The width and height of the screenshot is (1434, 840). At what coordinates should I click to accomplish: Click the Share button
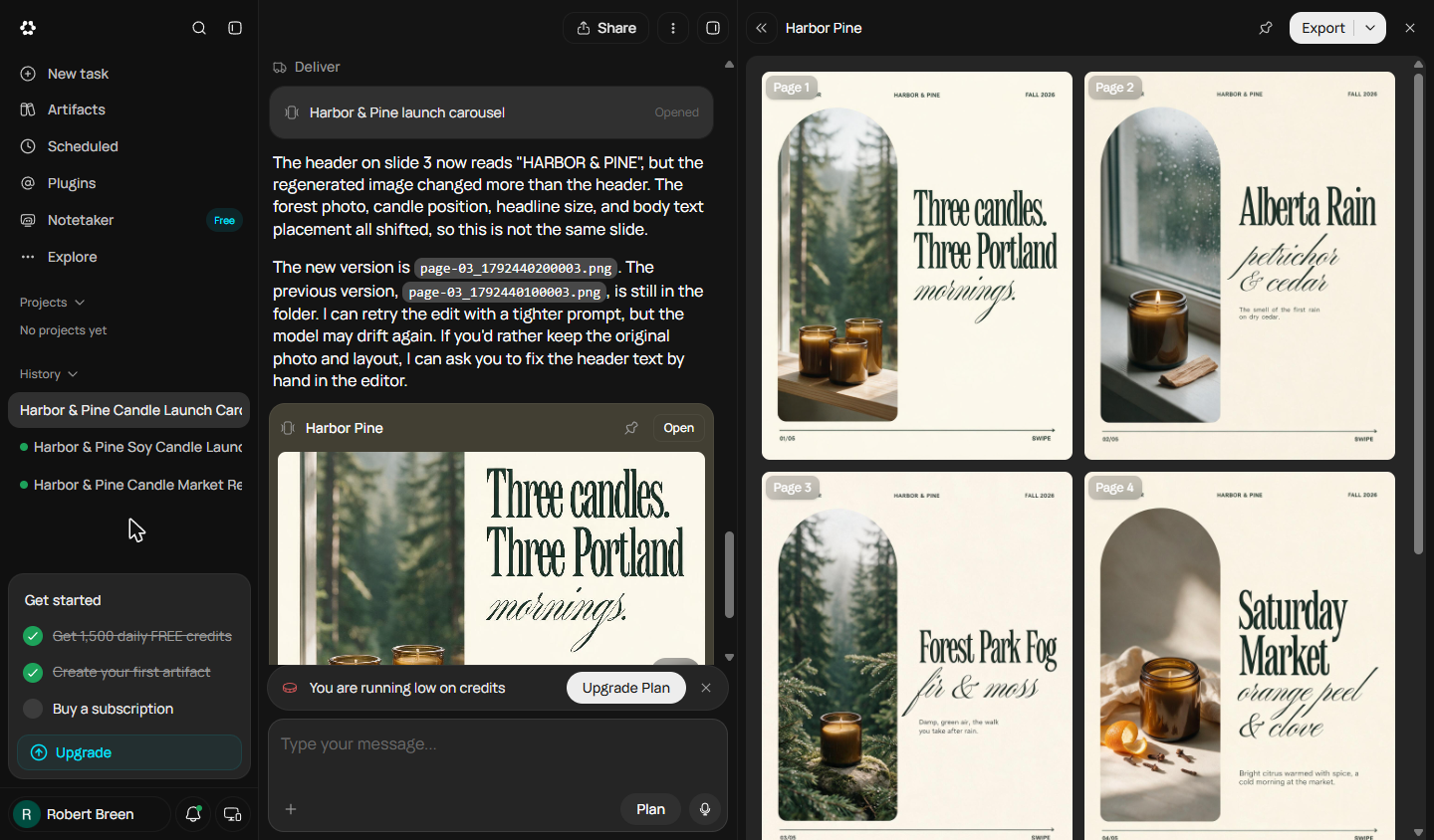coord(605,28)
